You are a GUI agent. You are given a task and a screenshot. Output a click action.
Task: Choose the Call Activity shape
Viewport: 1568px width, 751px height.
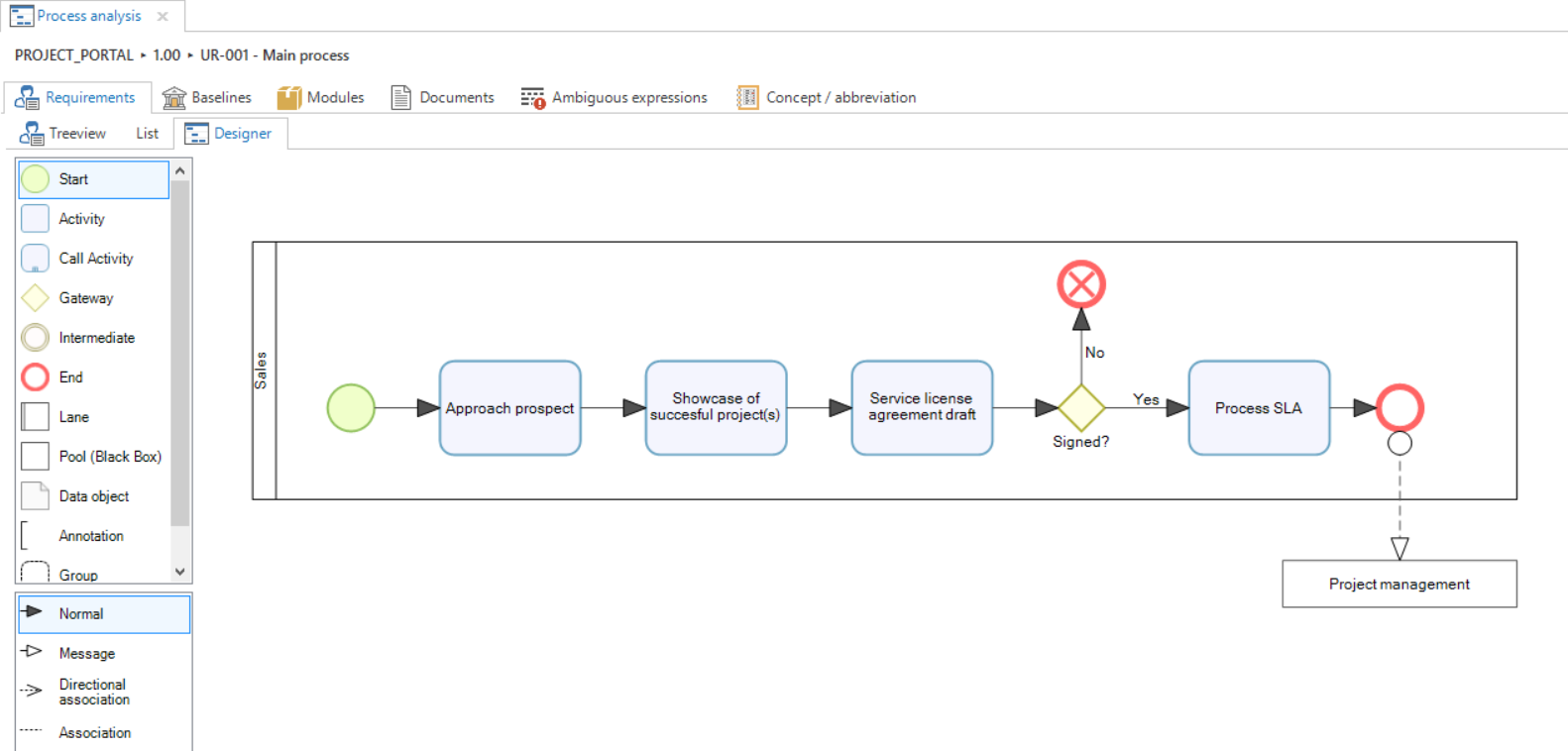pyautogui.click(x=95, y=259)
